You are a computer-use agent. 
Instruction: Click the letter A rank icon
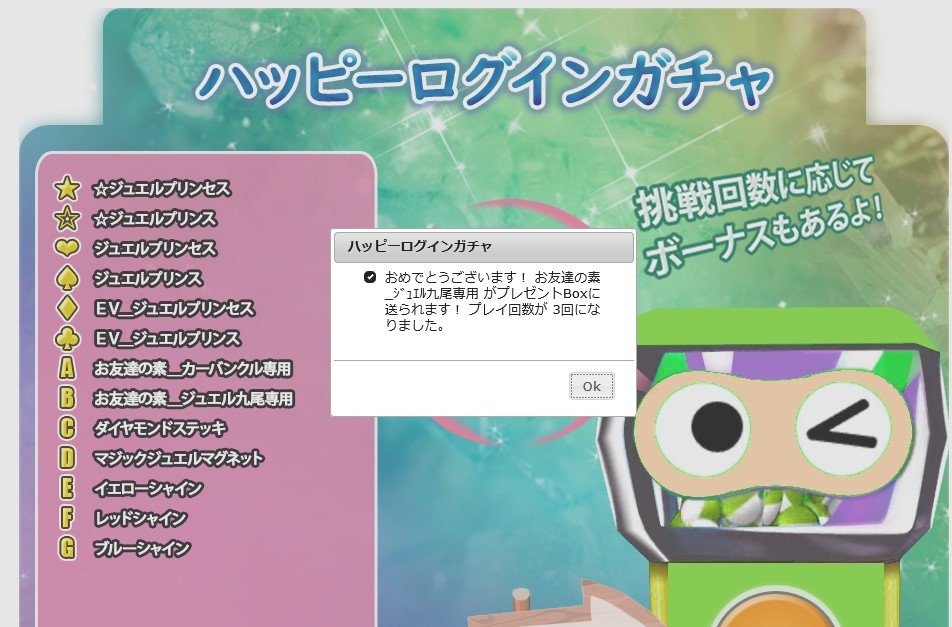pos(67,368)
